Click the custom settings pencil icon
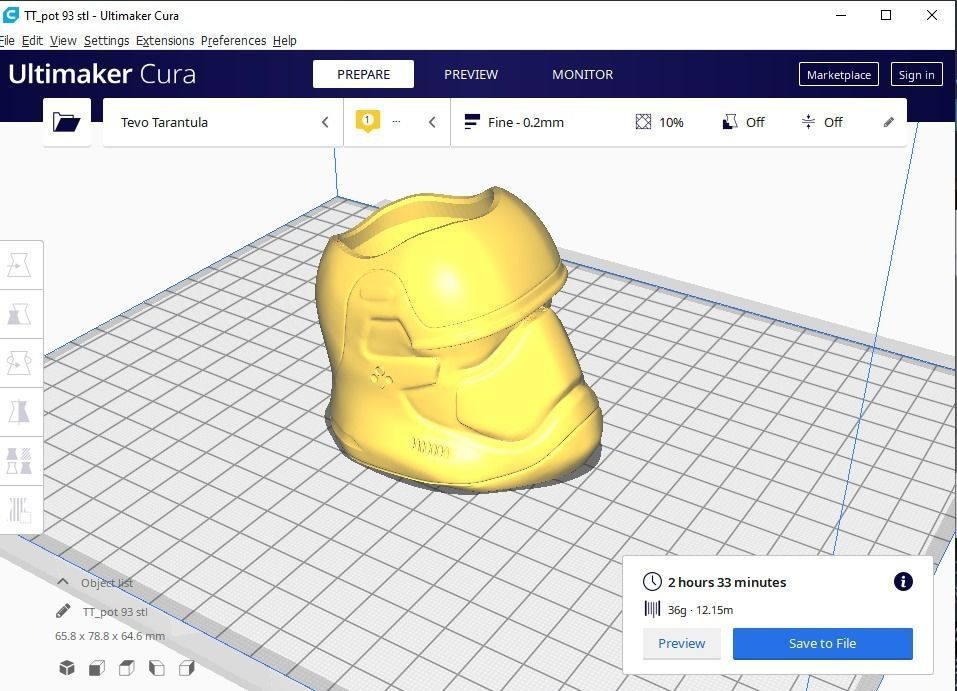The height and width of the screenshot is (691, 957). (889, 122)
